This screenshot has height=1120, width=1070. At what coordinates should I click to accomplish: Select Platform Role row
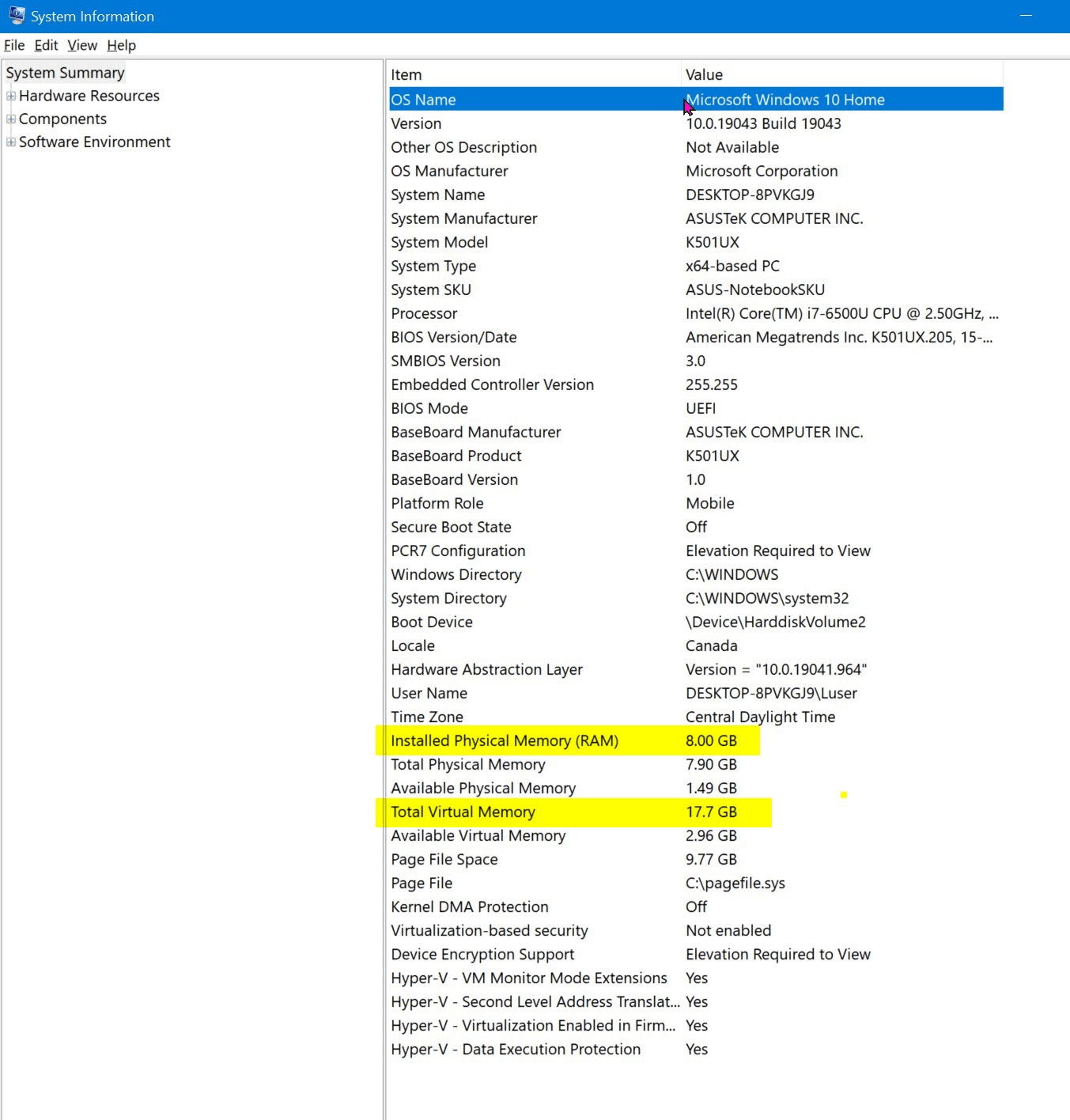click(696, 503)
